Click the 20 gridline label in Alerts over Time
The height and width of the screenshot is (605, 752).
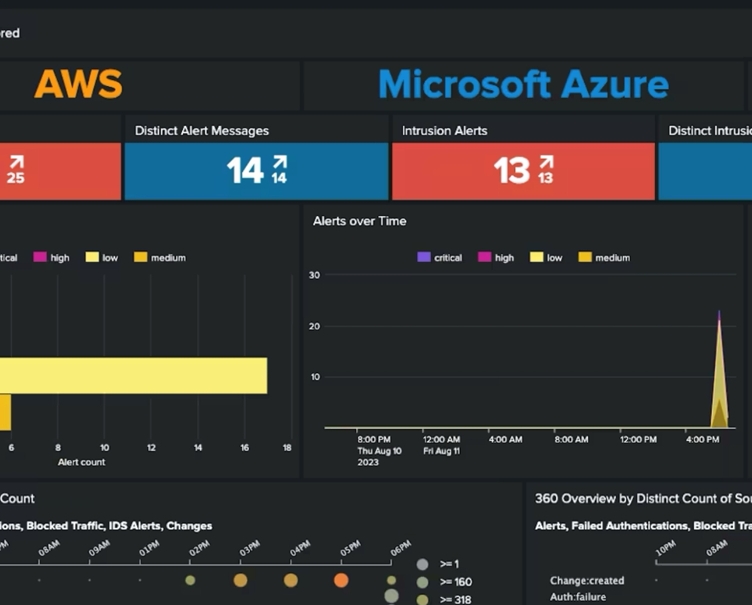point(314,326)
